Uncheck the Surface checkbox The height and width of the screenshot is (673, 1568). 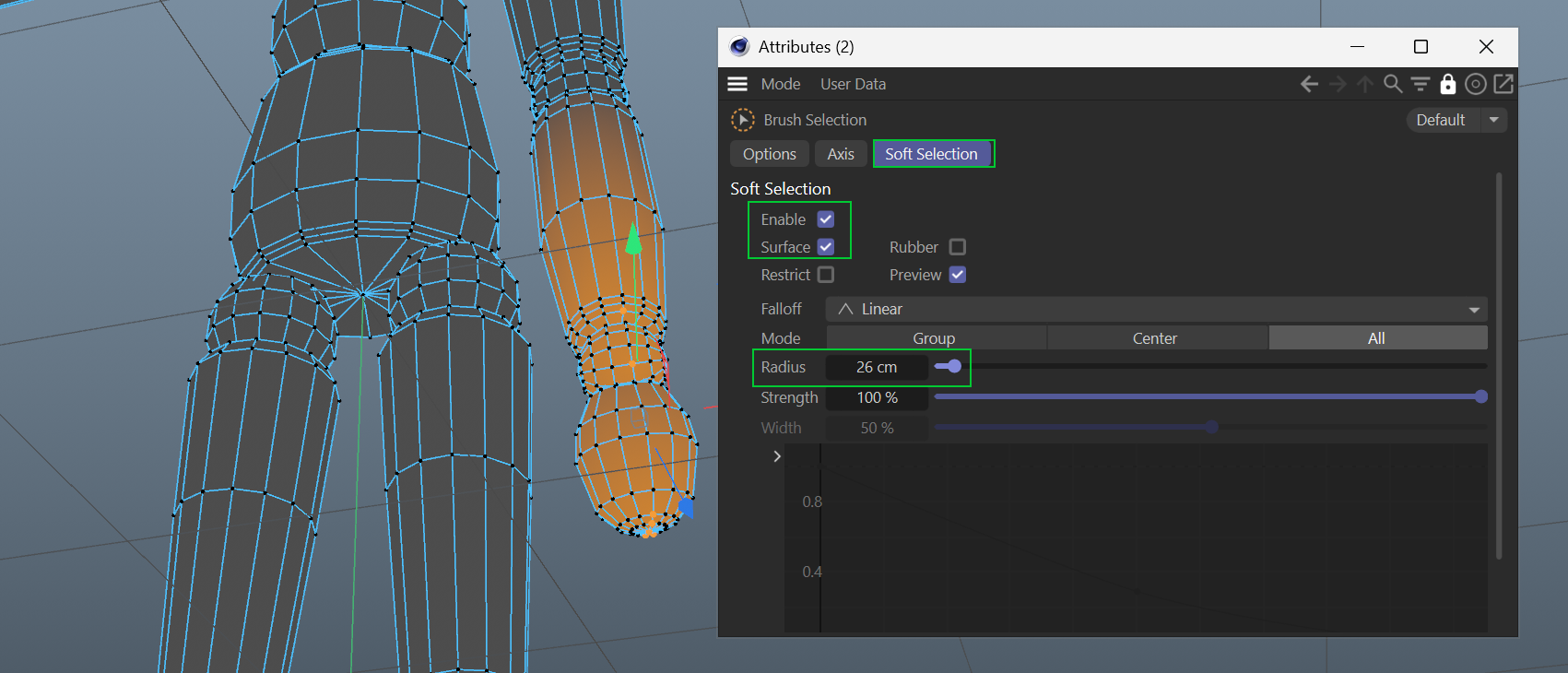[826, 247]
